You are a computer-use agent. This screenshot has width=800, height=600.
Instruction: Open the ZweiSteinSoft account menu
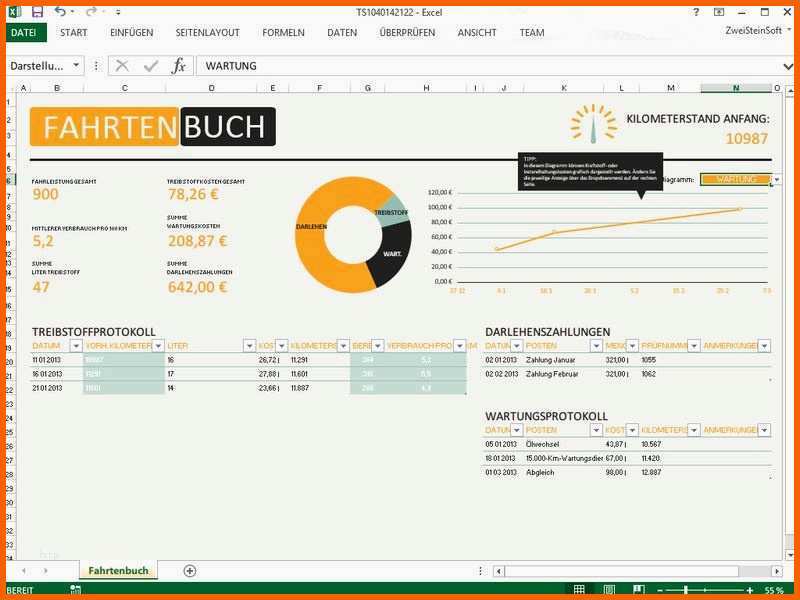coord(758,31)
